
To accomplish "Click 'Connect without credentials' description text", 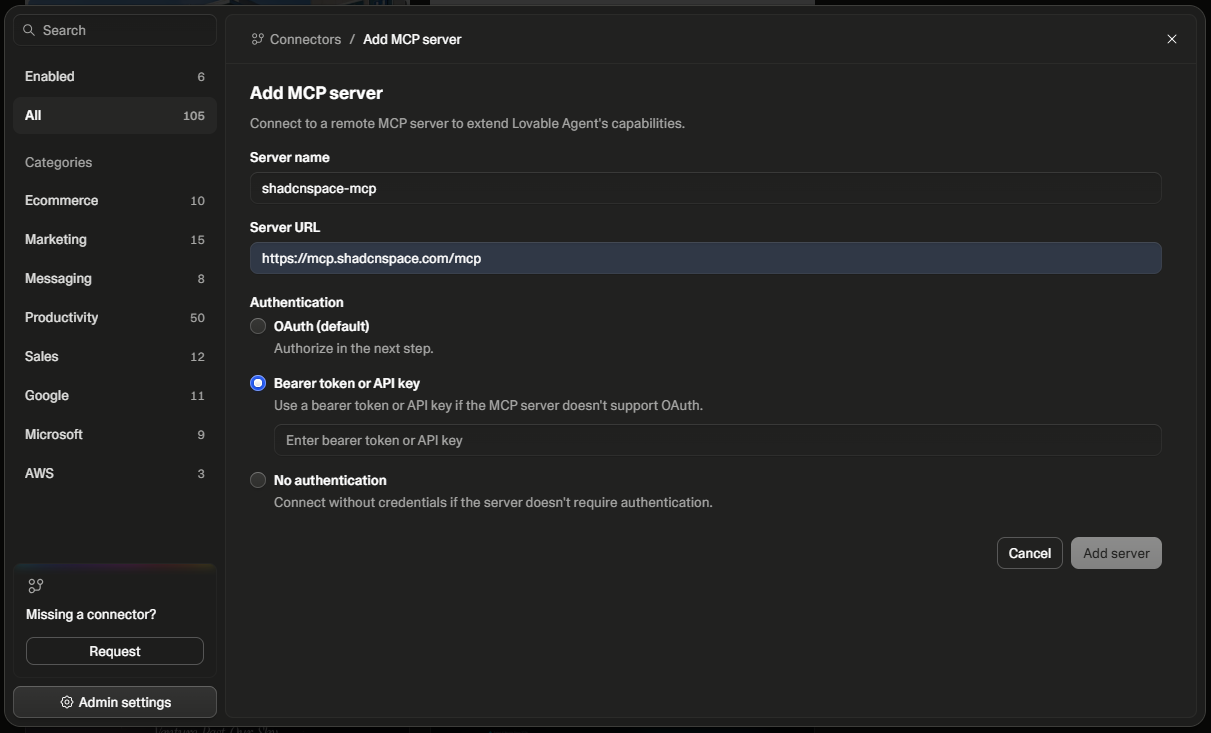I will 493,502.
